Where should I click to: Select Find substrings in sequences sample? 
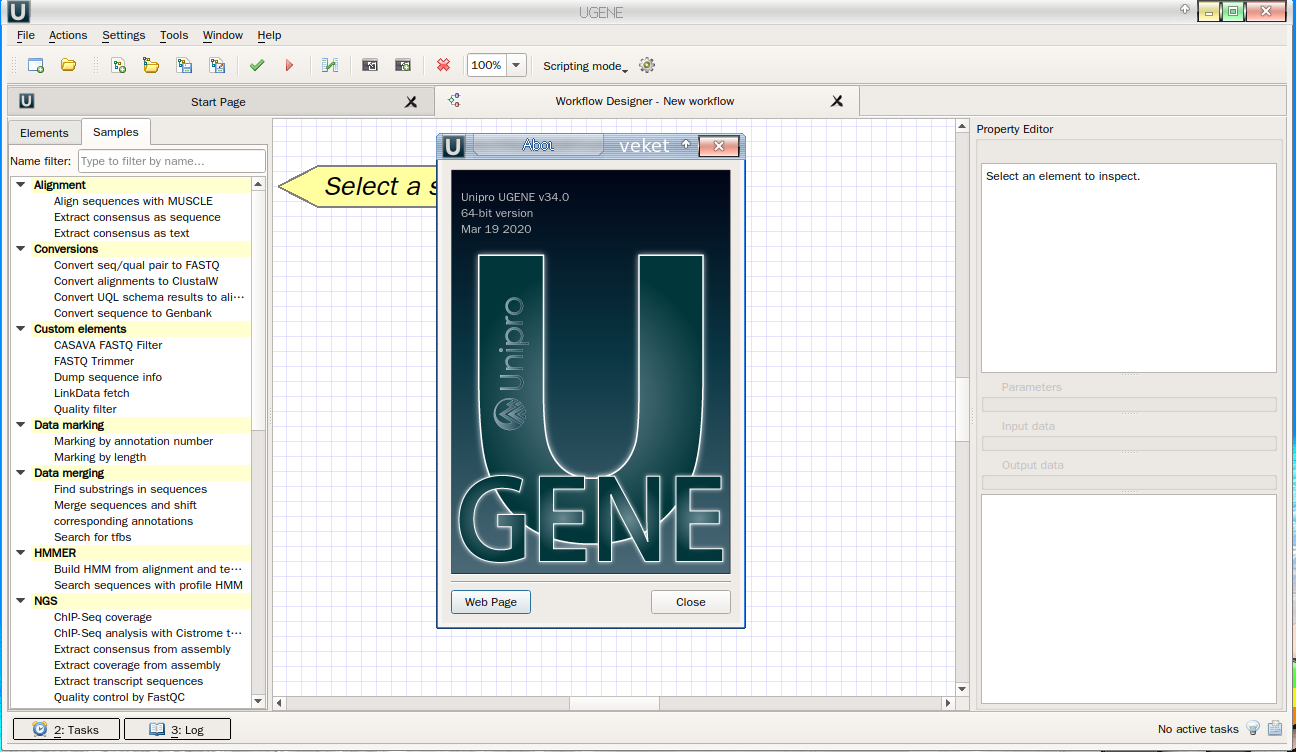click(130, 489)
